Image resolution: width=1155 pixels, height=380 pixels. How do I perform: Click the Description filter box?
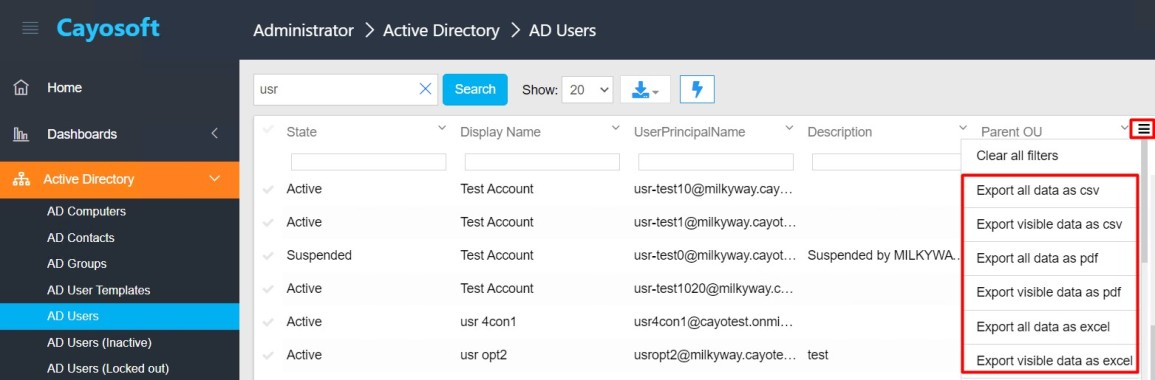887,162
